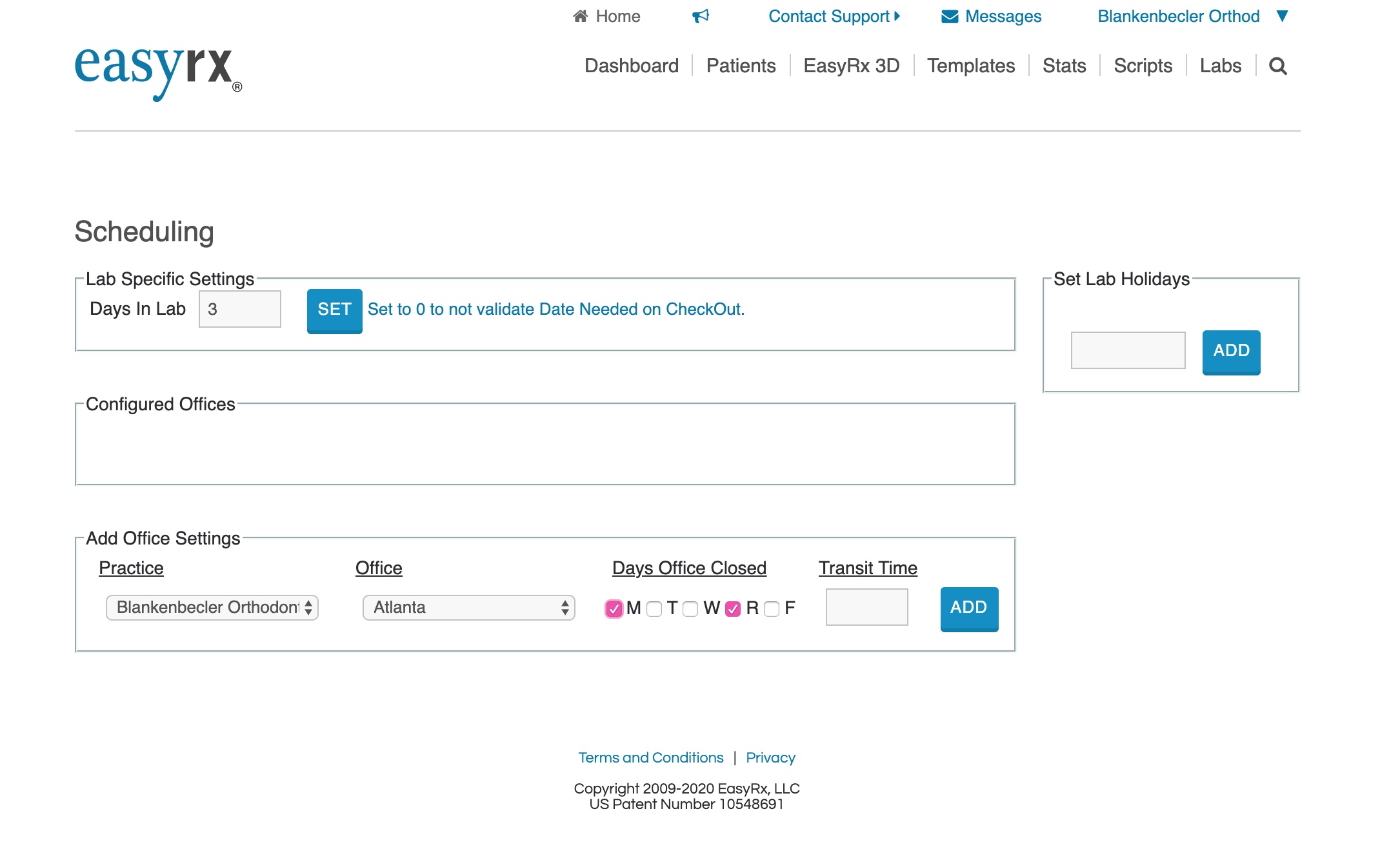Image resolution: width=1400 pixels, height=849 pixels.
Task: Open the Office dropdown showing Atlanta
Action: pyautogui.click(x=468, y=607)
